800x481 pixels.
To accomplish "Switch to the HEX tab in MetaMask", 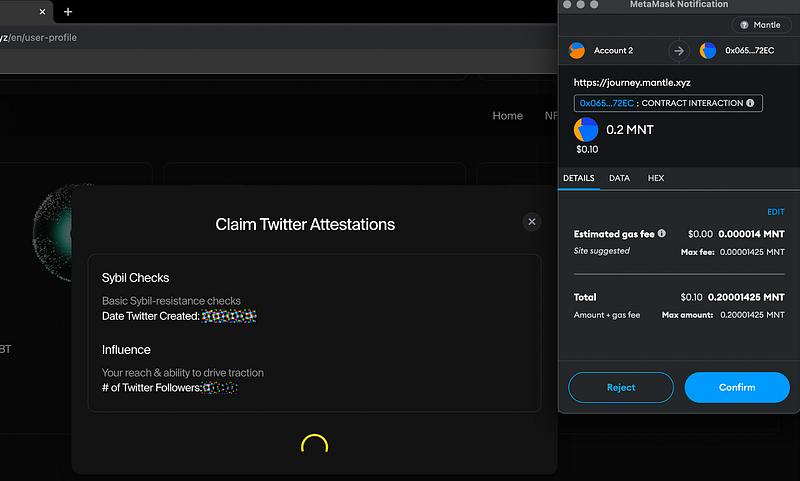I will click(x=656, y=178).
